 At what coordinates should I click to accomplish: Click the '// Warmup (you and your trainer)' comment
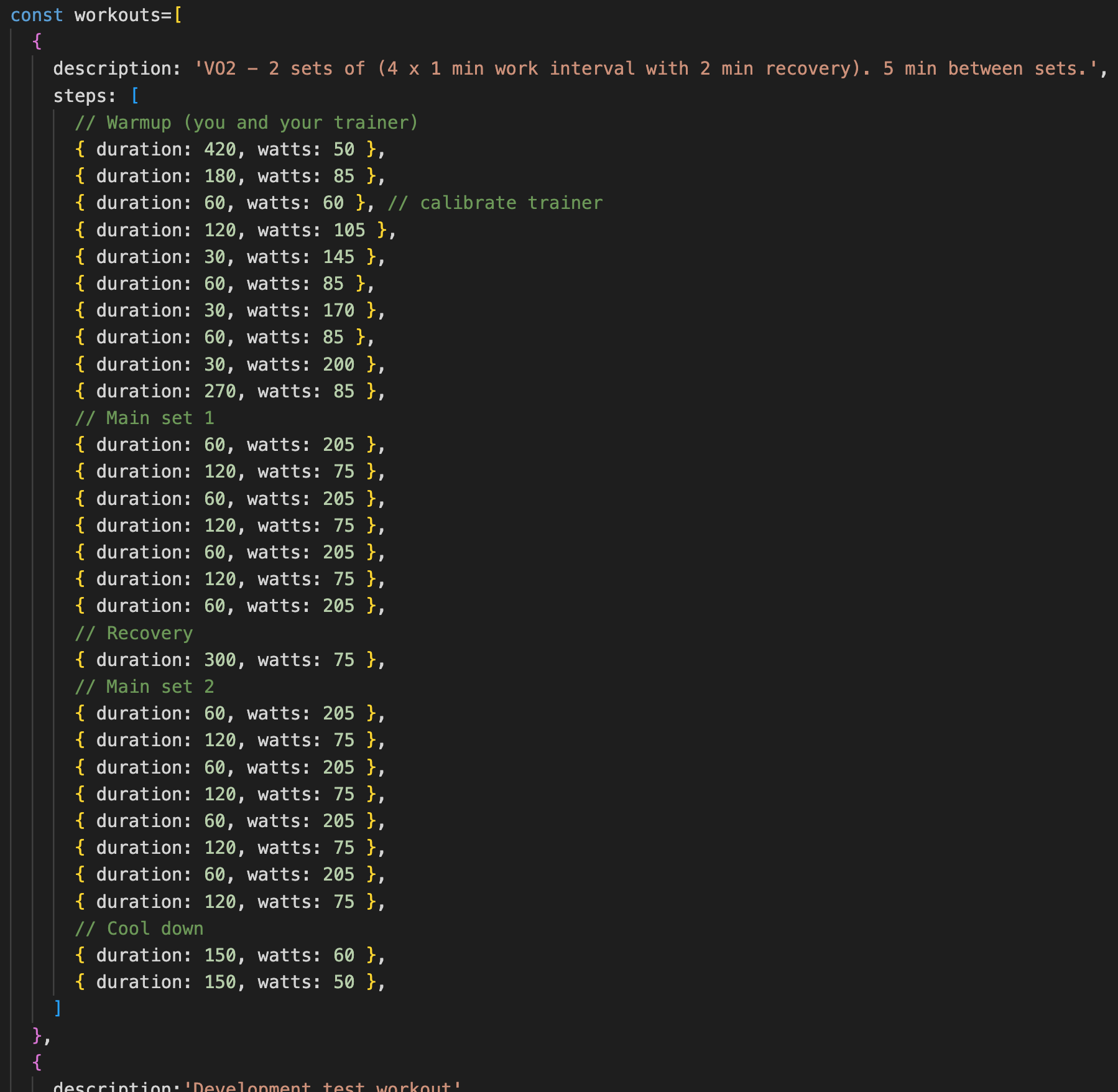click(246, 123)
